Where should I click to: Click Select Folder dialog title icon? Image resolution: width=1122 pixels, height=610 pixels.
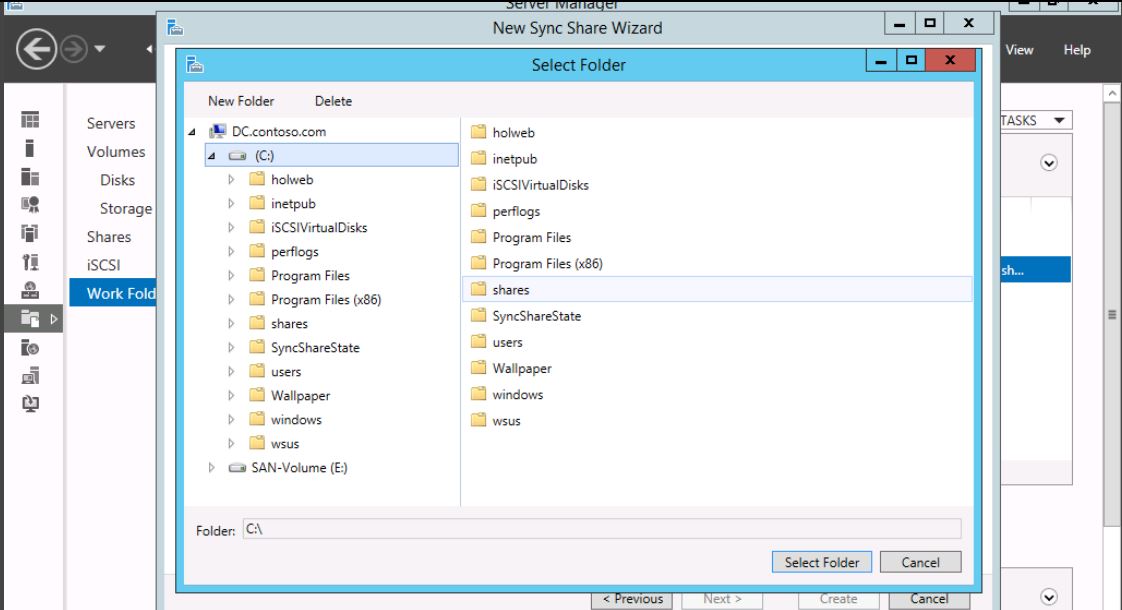point(195,65)
